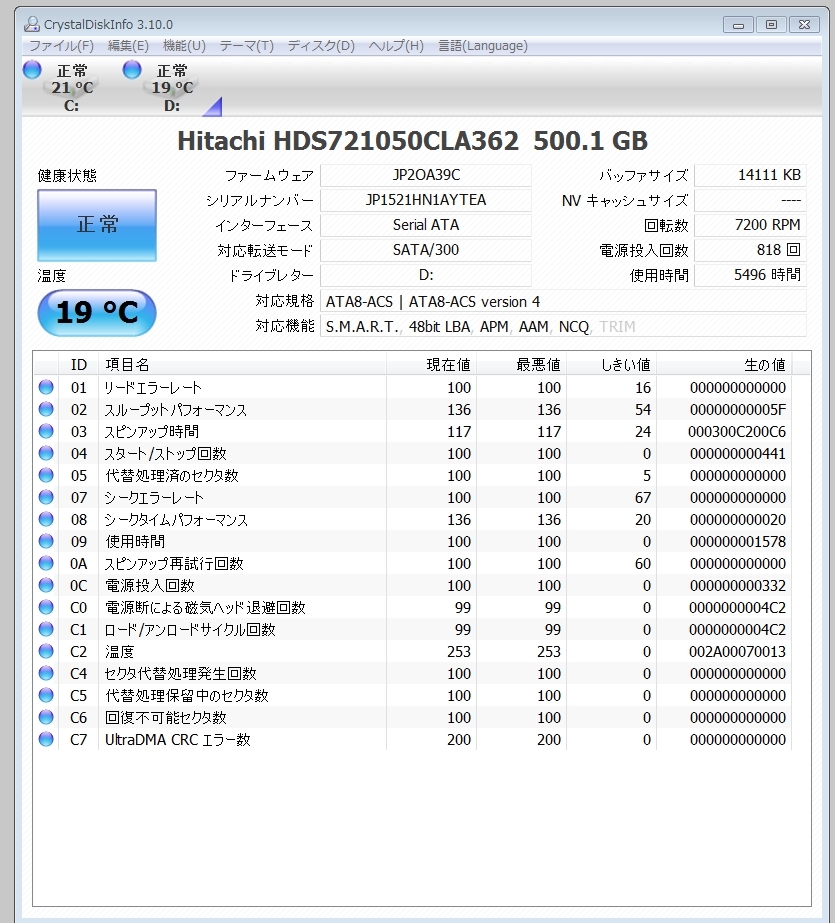Image resolution: width=835 pixels, height=923 pixels.
Task: Switch to drive D: 19 °C entry
Action: click(172, 87)
